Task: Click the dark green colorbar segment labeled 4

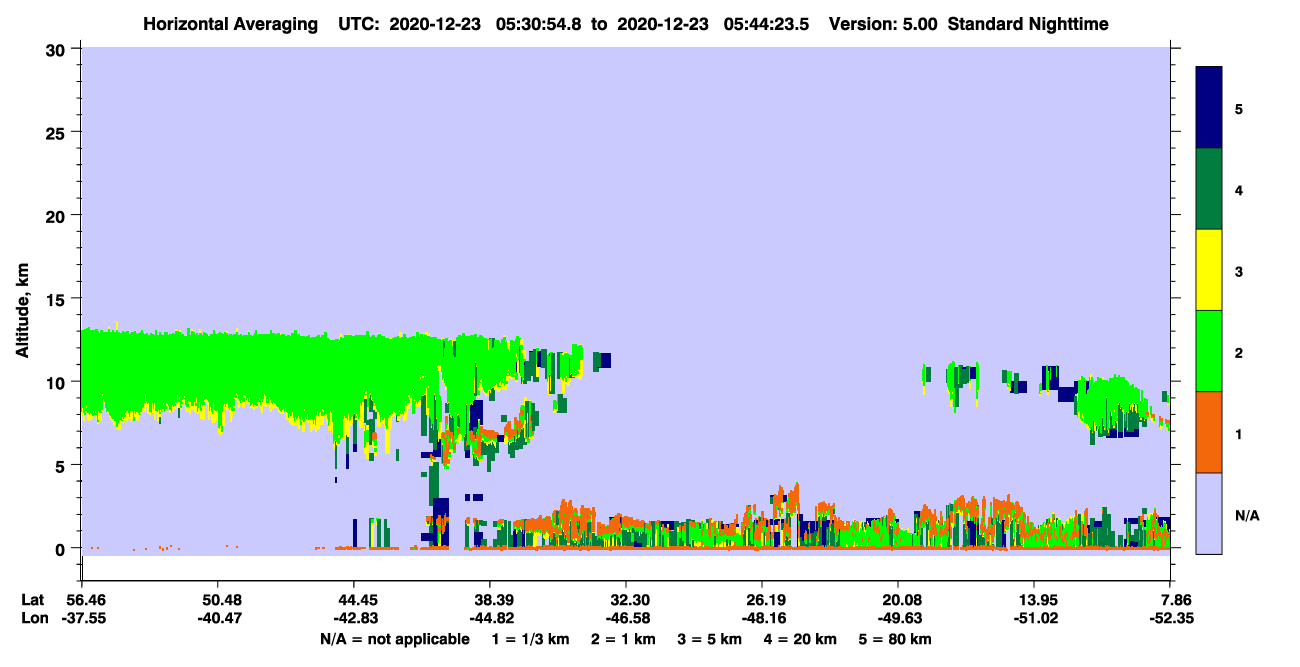Action: pyautogui.click(x=1209, y=188)
